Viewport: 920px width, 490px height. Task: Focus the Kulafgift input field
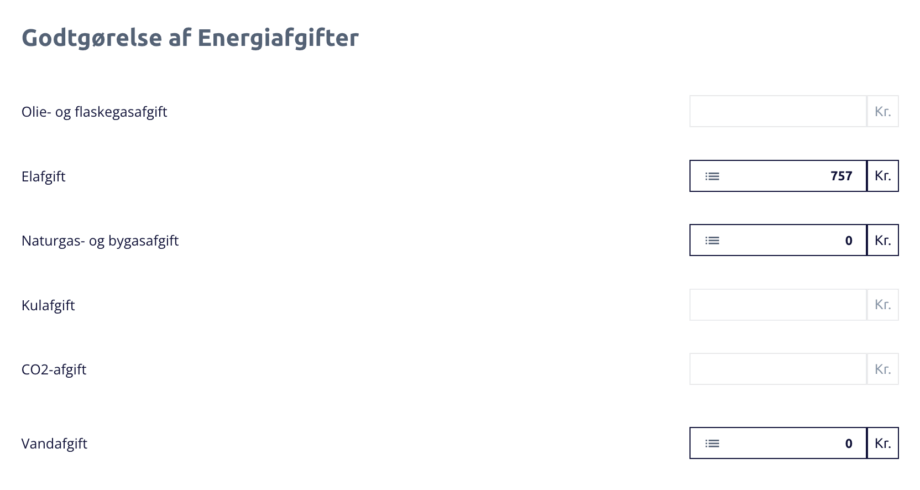pyautogui.click(x=777, y=305)
